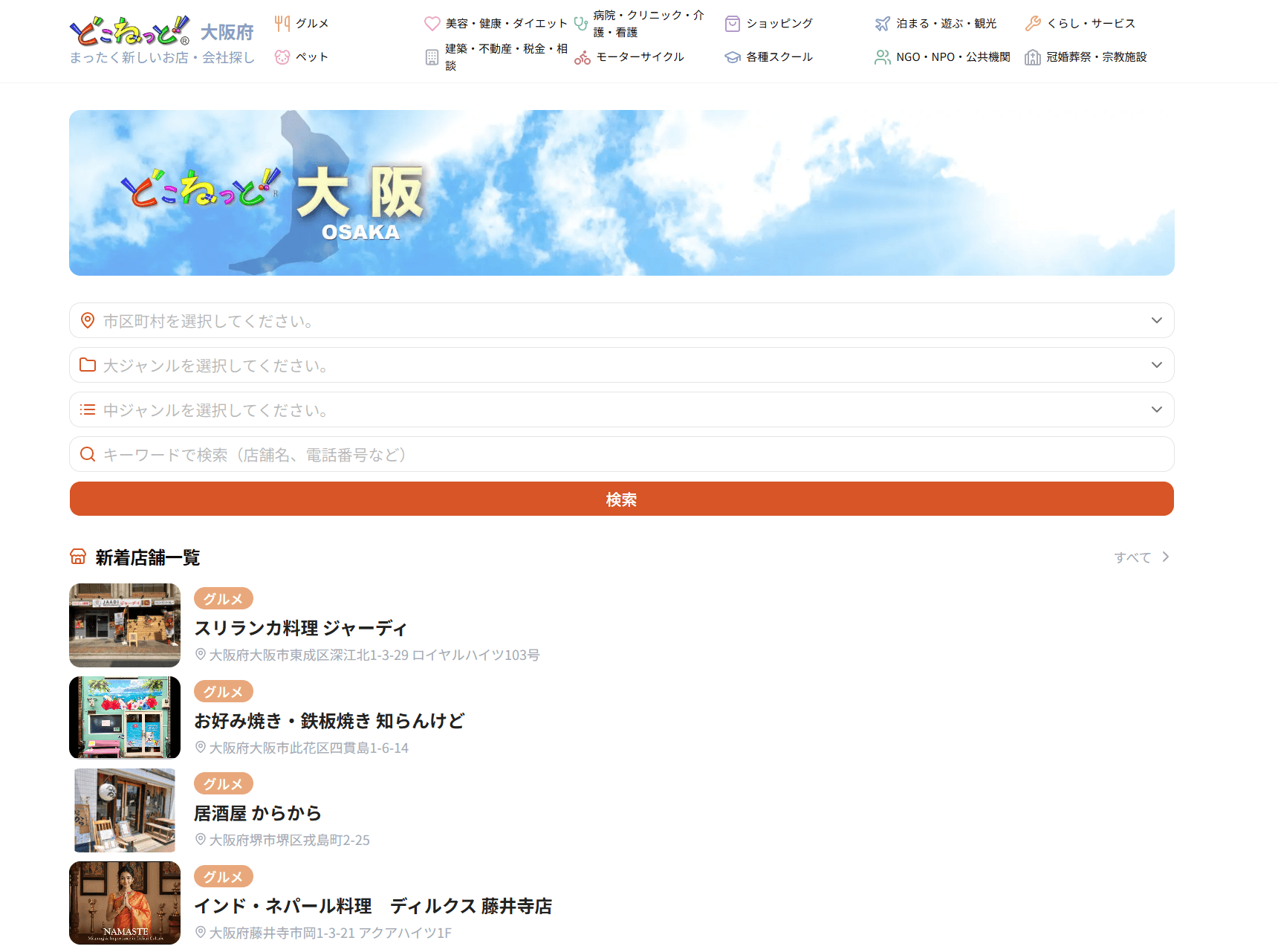Click the fork-and-knife Gourmet icon
Screen dimensions: 1278x952
[282, 24]
